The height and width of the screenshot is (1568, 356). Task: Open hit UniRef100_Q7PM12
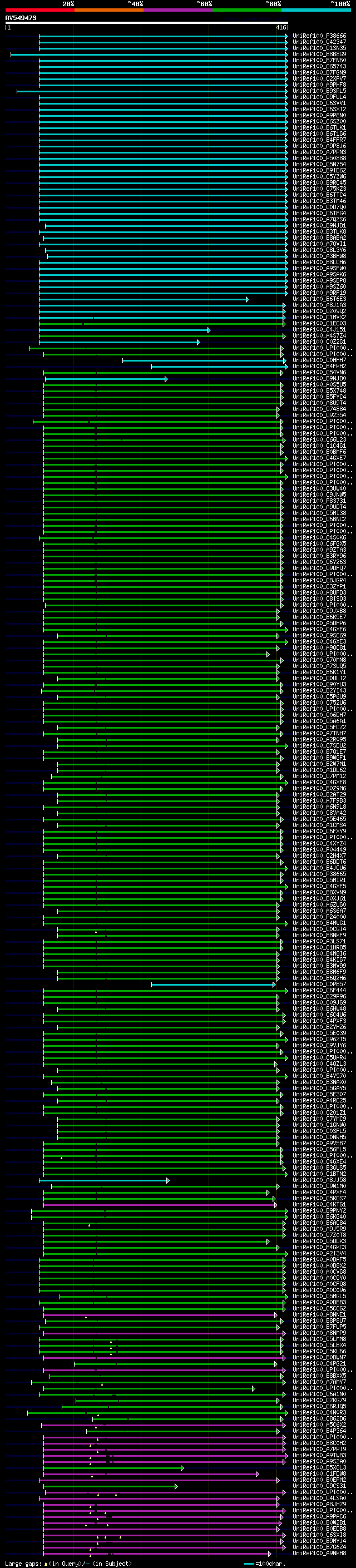point(319,776)
